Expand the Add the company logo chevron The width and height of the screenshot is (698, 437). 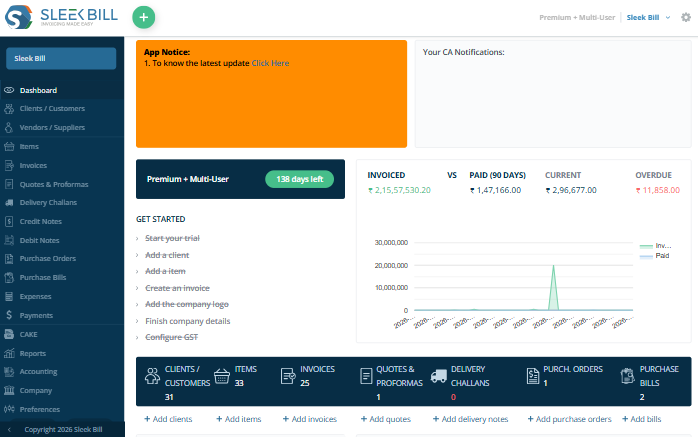coord(137,304)
